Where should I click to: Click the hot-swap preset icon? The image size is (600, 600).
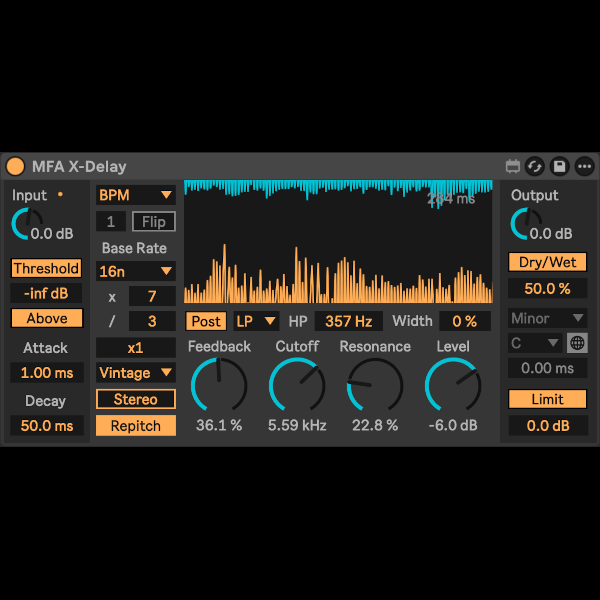535,166
